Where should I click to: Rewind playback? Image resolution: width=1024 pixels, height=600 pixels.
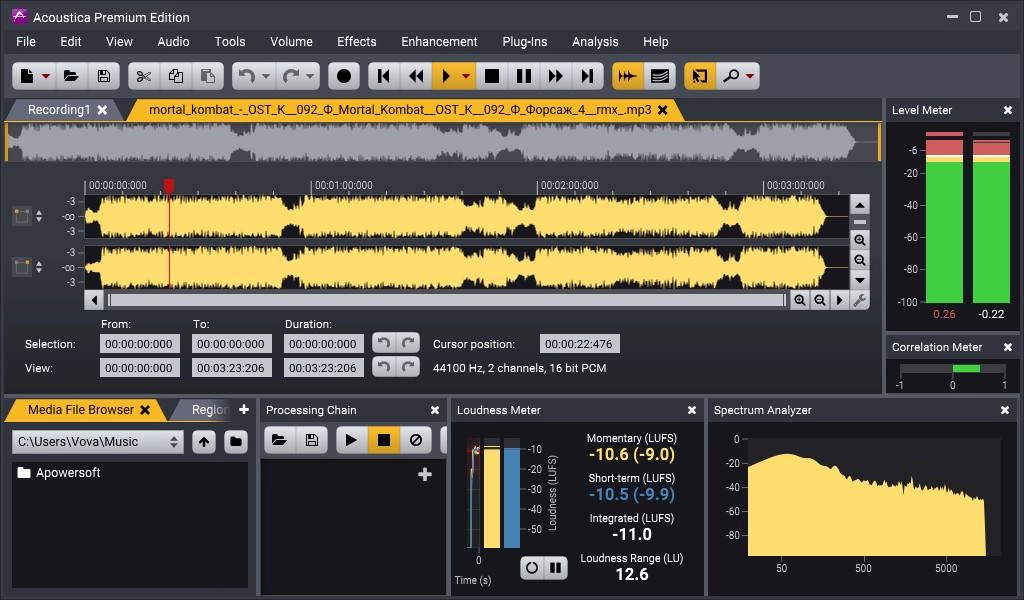tap(416, 76)
